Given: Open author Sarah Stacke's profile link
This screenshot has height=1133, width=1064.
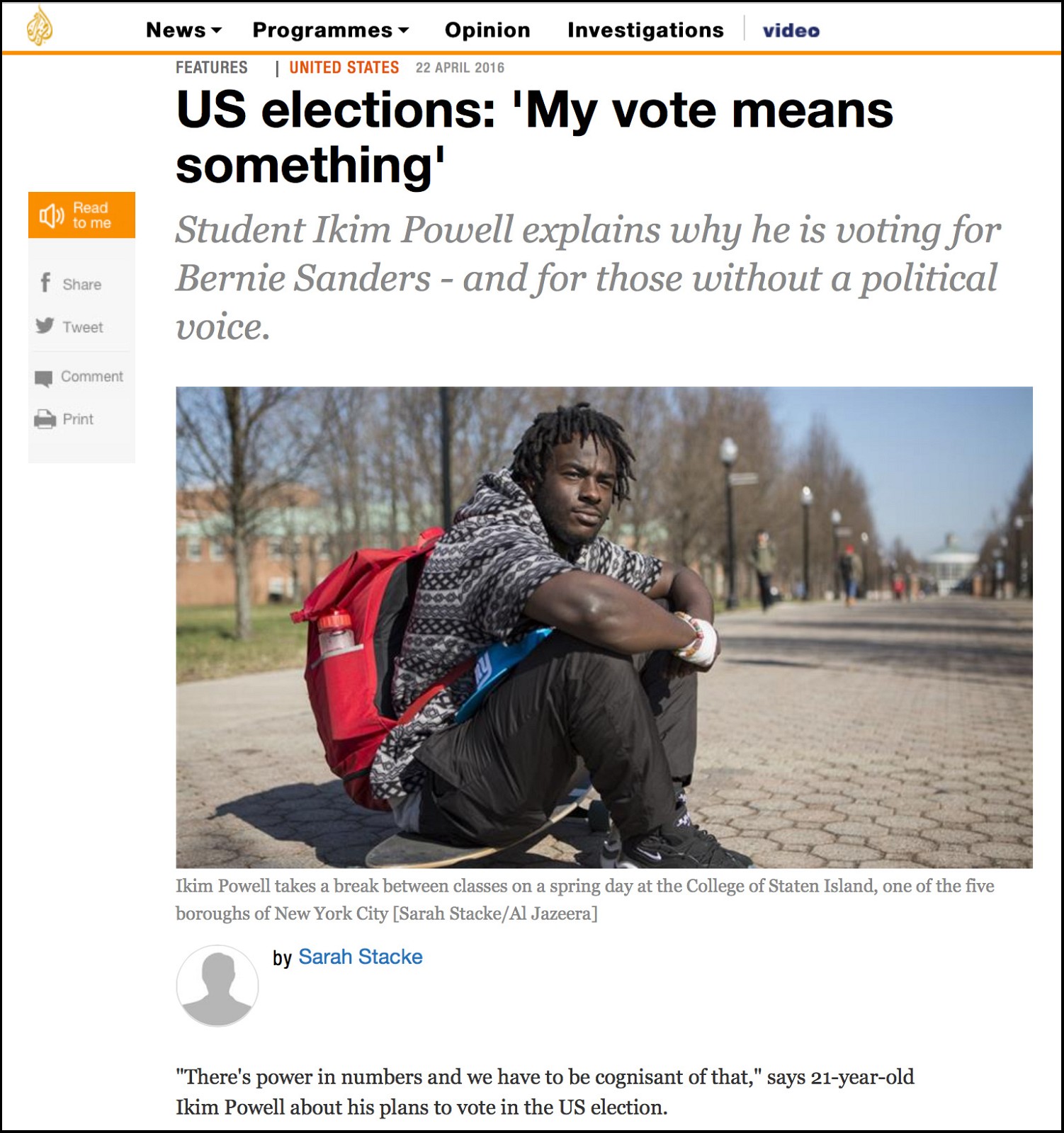Looking at the screenshot, I should 361,957.
